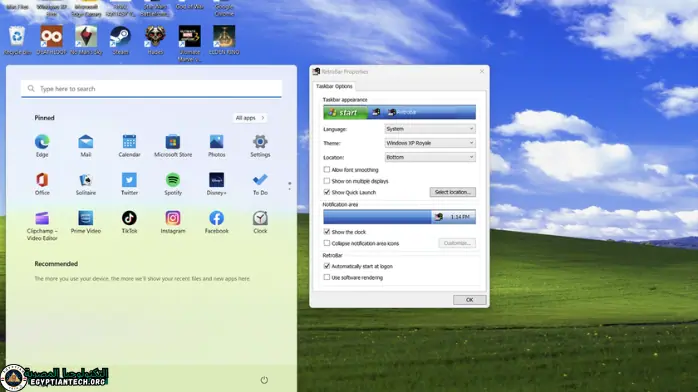Open the Elden Ring desktop shortcut
This screenshot has height=392, width=698.
(224, 40)
